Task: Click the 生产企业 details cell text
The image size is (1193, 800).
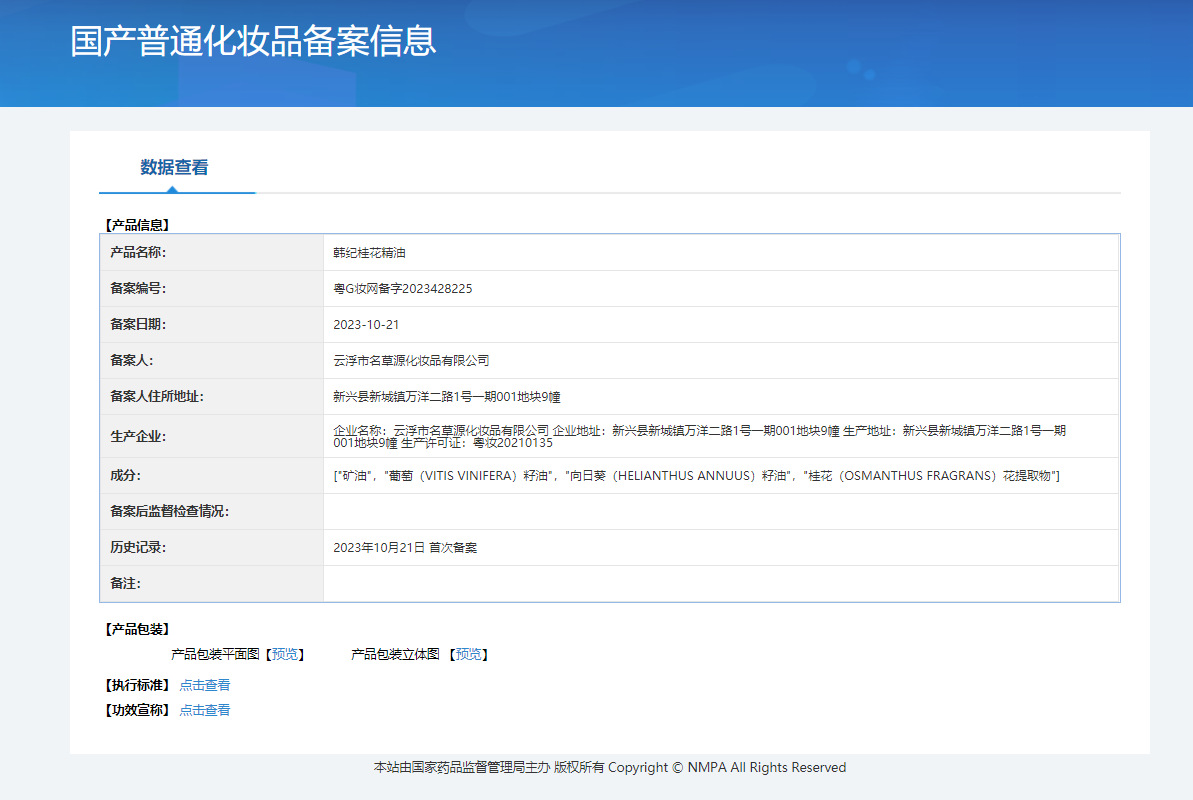Action: 699,436
